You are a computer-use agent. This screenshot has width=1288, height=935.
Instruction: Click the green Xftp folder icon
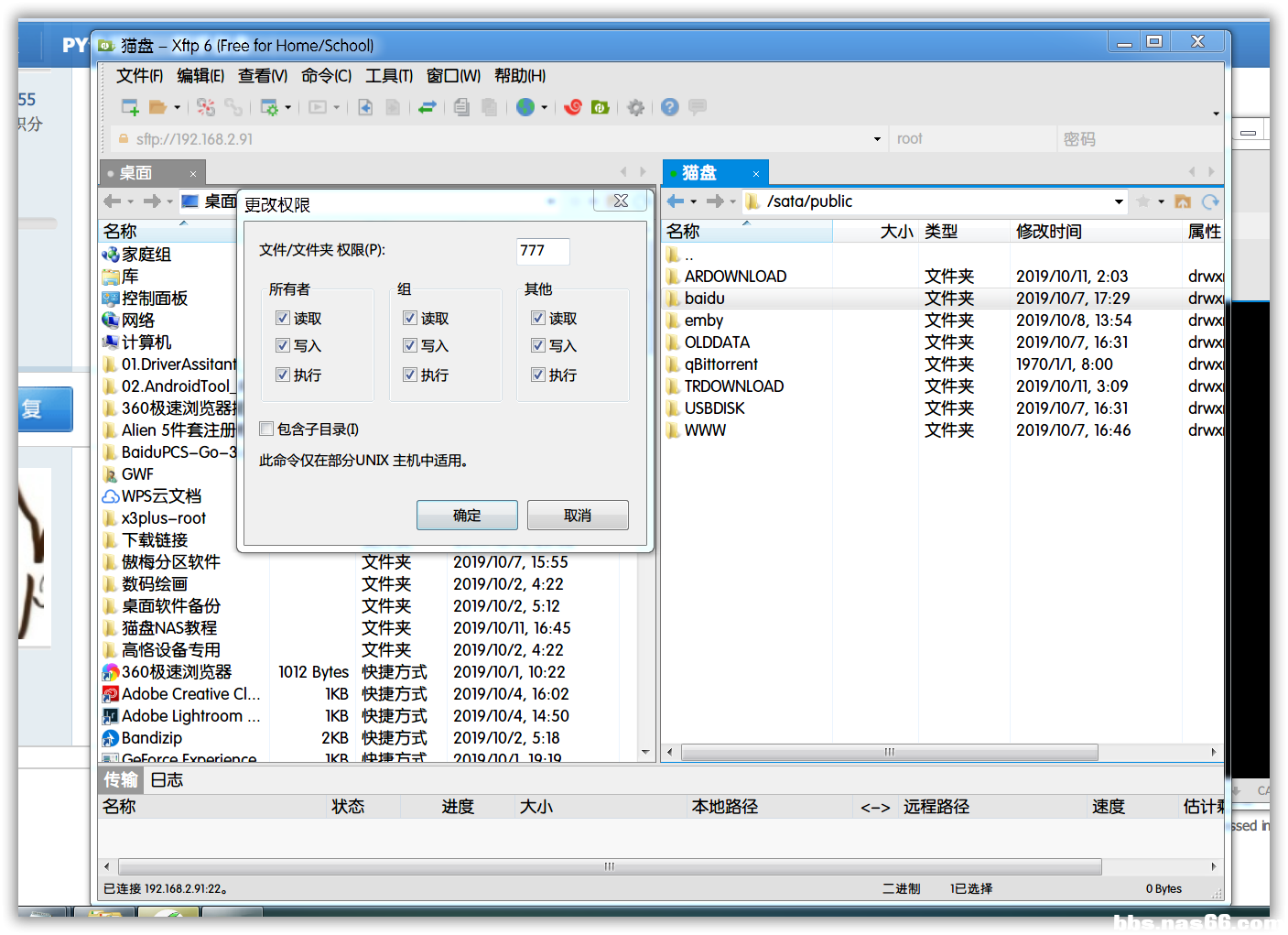tap(601, 107)
